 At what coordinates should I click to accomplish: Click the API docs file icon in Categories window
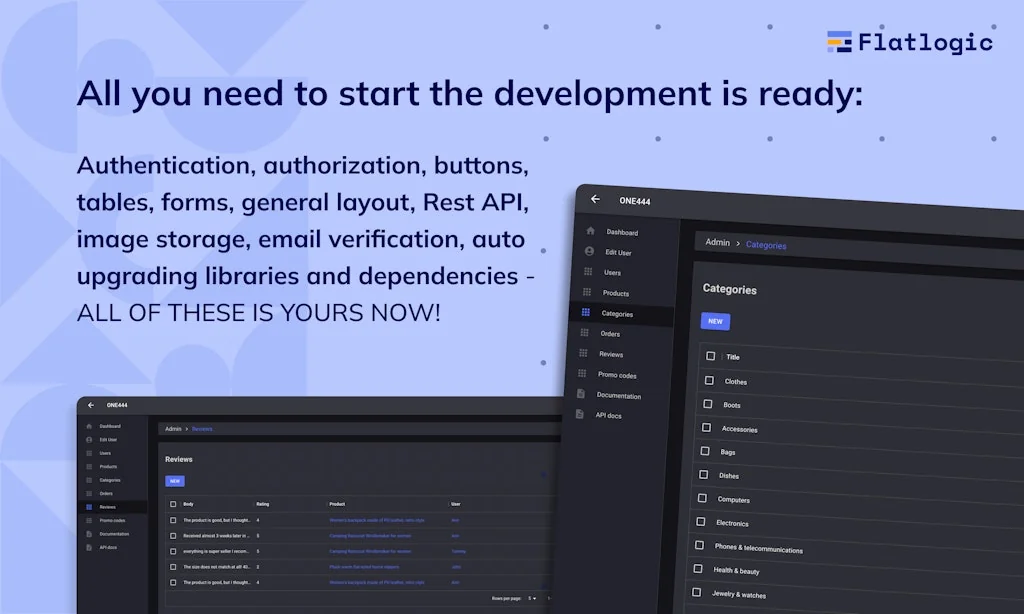(x=580, y=414)
